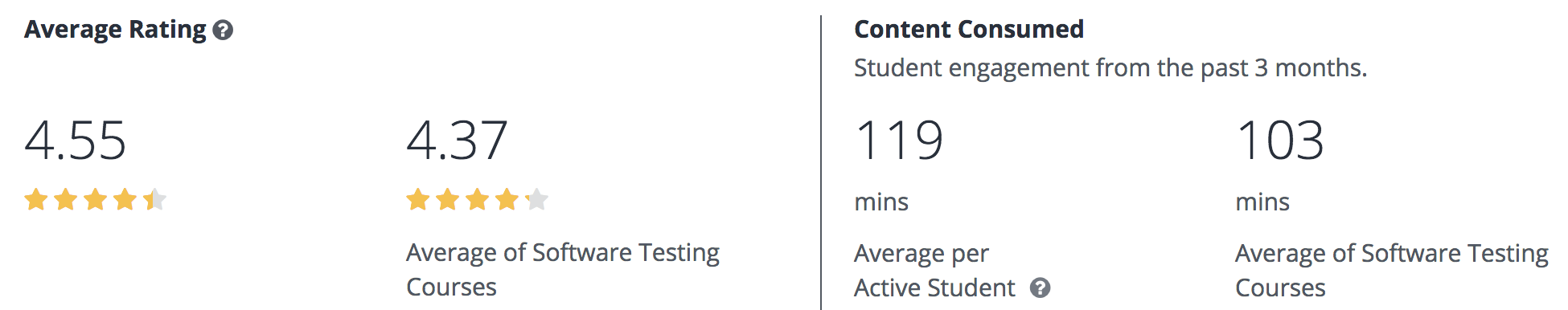Select the 4.55 average rating value

click(76, 141)
